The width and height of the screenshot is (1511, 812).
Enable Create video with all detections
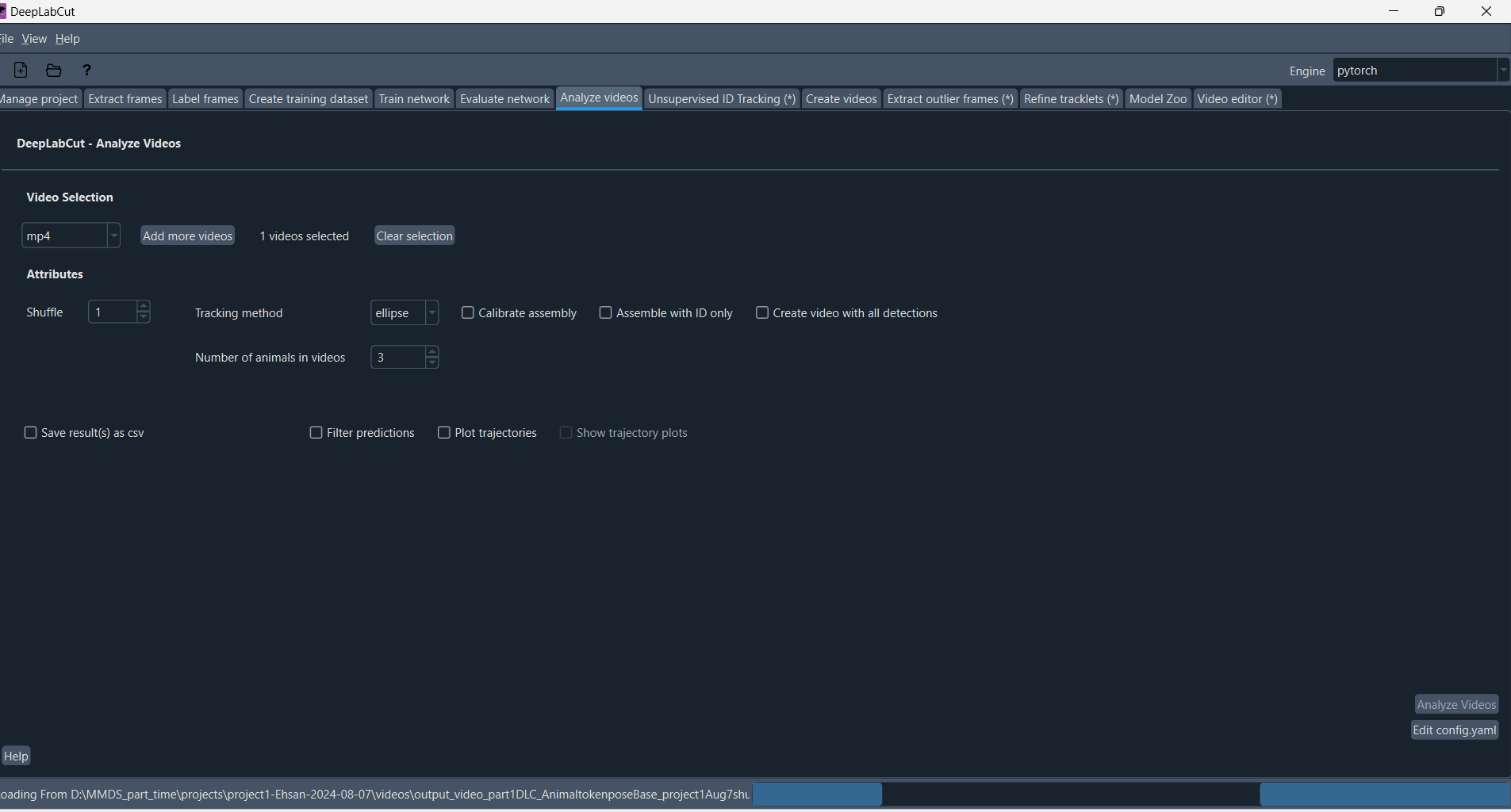coord(762,312)
